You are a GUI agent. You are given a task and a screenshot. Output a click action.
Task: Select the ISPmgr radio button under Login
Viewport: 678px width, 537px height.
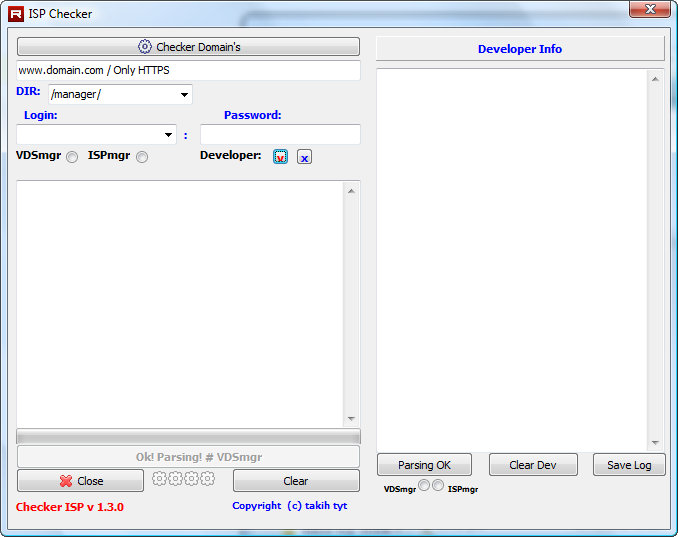(142, 157)
